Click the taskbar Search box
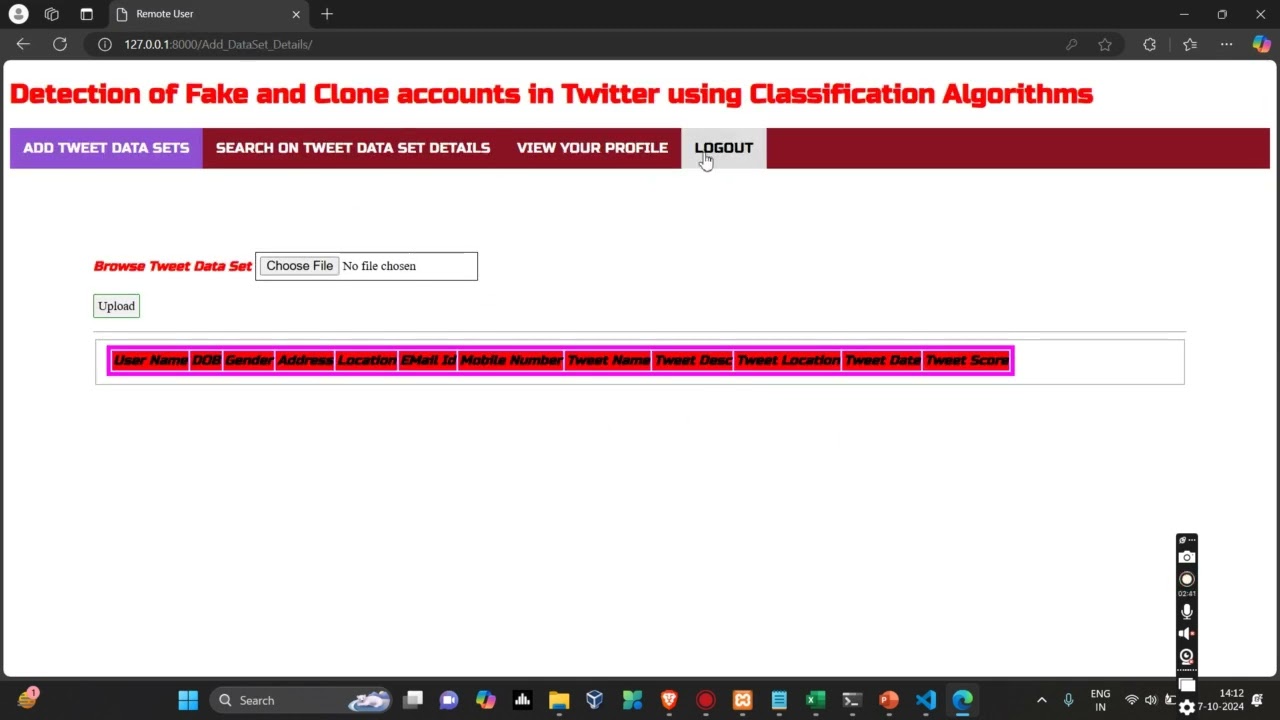The image size is (1280, 720). point(300,700)
